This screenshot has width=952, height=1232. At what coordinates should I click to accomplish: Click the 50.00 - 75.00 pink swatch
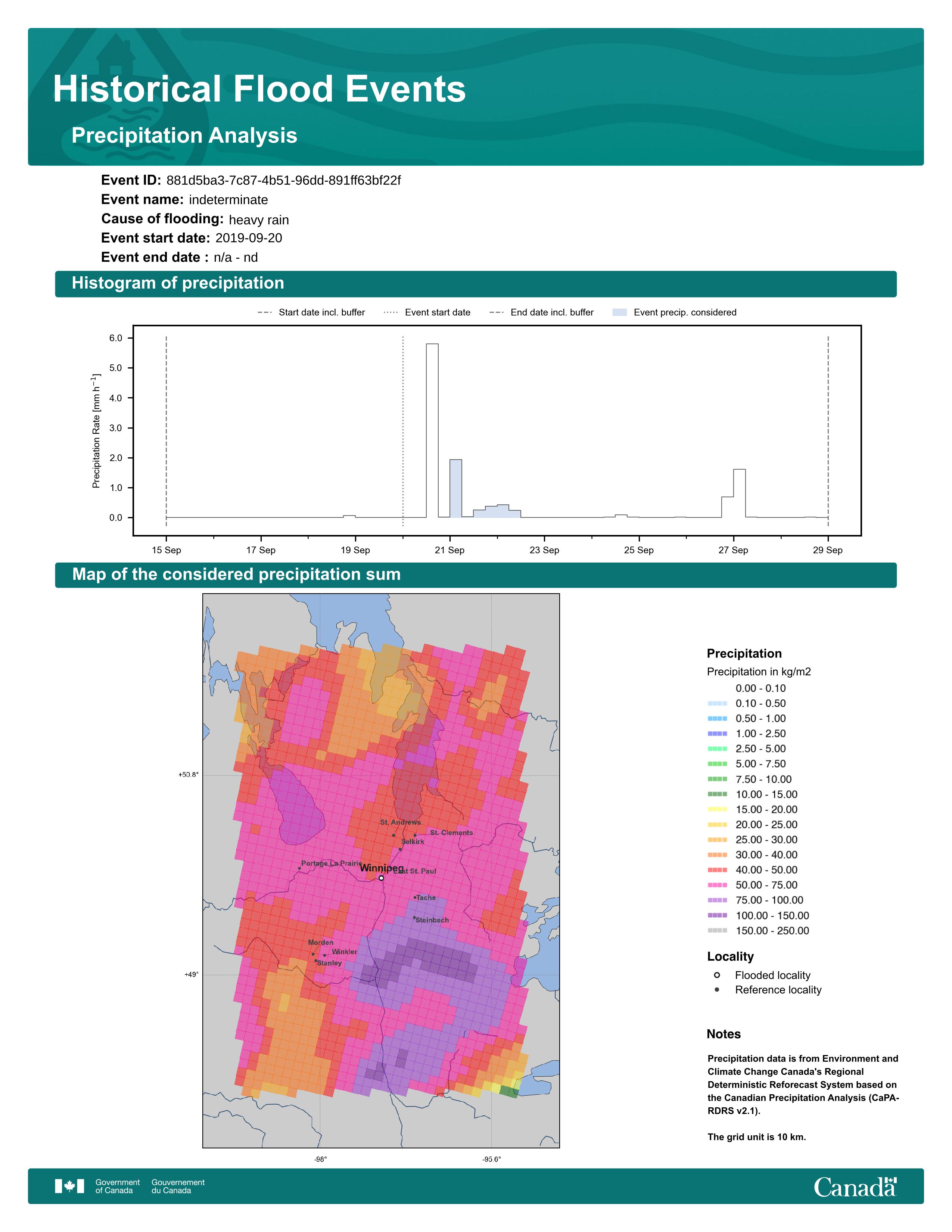(717, 885)
